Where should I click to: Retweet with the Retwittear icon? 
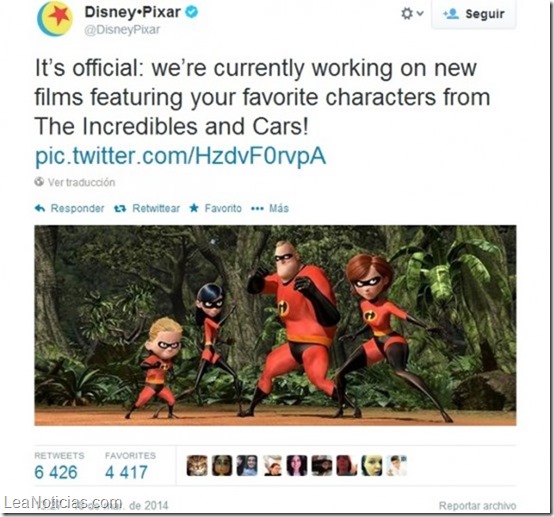(120, 208)
